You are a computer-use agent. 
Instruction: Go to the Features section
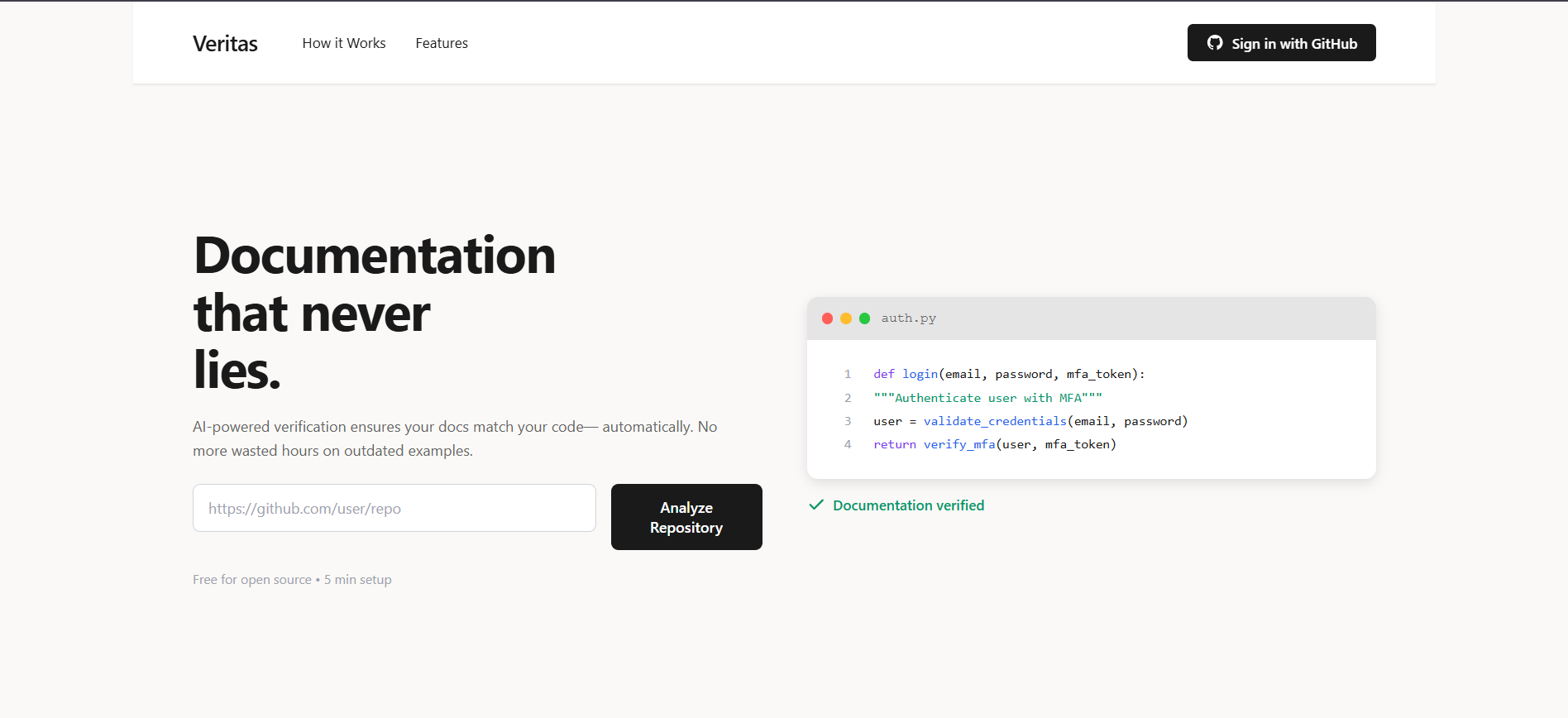pyautogui.click(x=442, y=43)
